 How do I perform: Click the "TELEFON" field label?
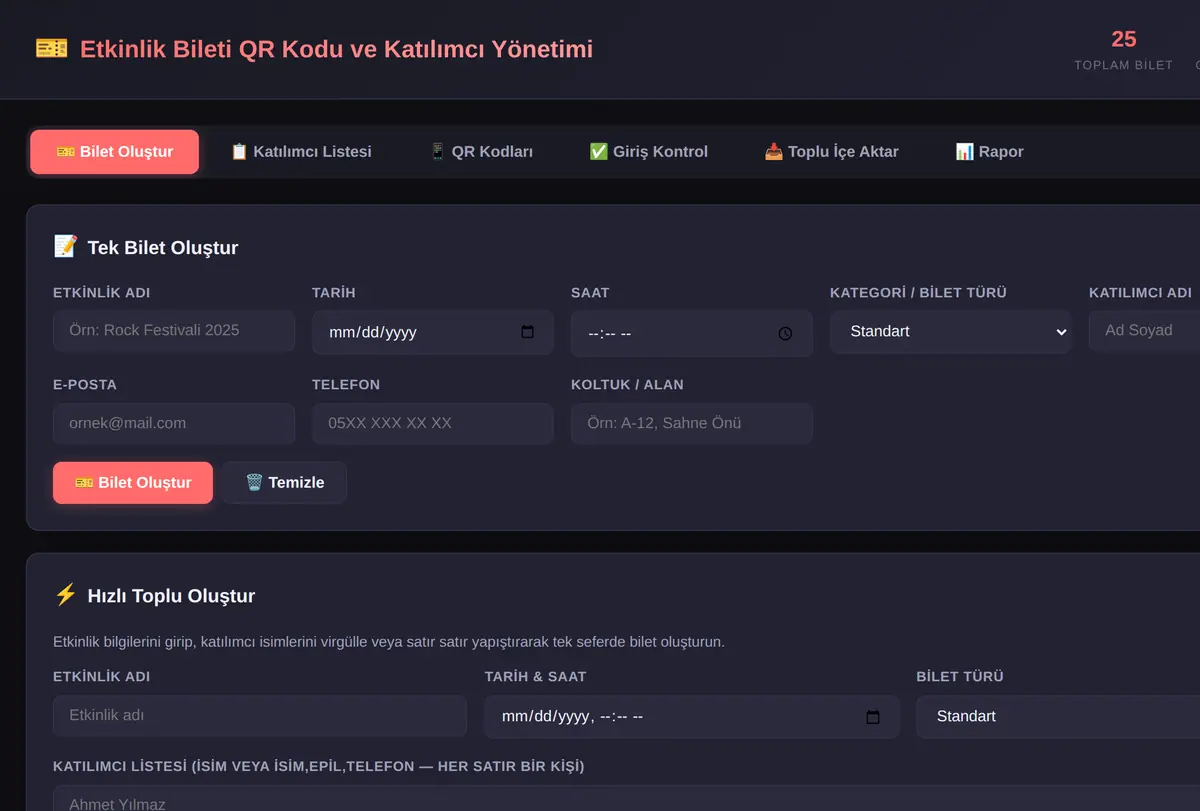(x=346, y=385)
